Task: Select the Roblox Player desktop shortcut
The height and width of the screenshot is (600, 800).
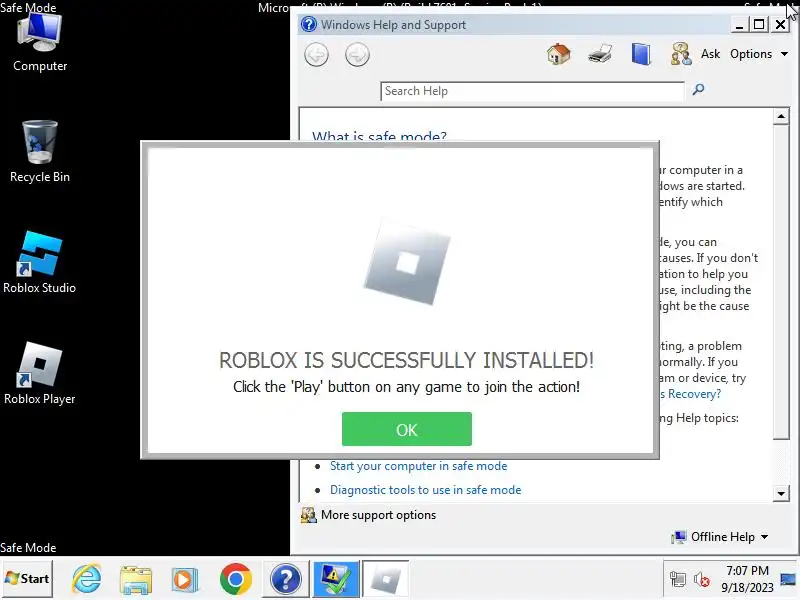Action: (40, 373)
